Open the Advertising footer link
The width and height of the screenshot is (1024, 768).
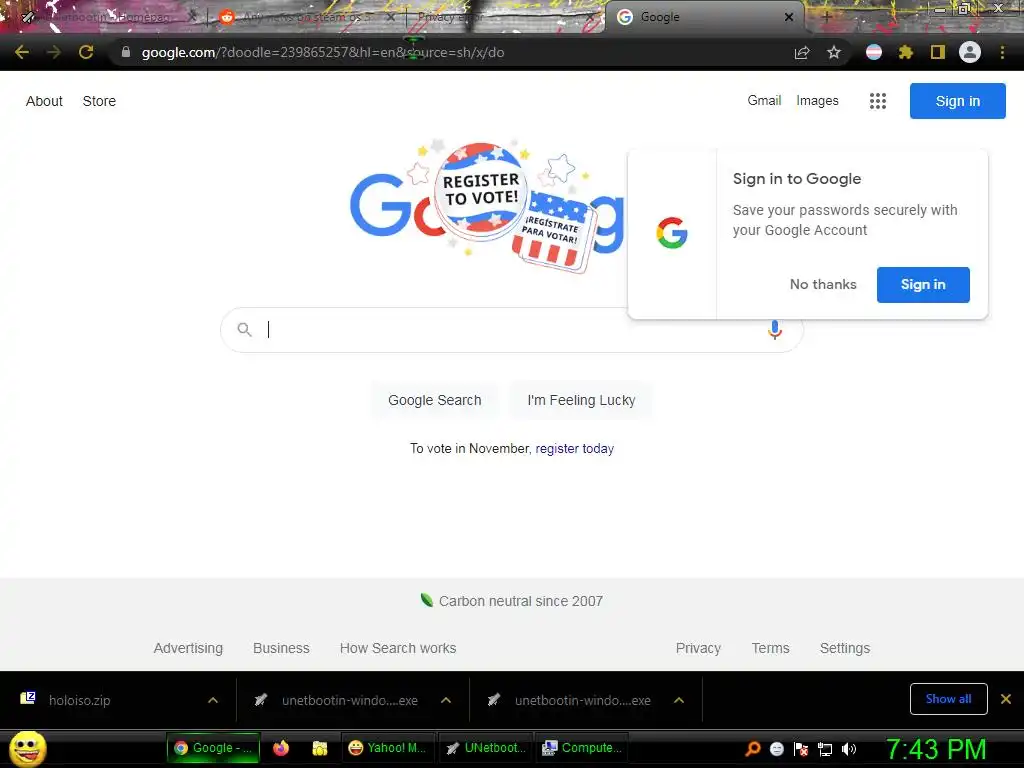click(x=188, y=648)
